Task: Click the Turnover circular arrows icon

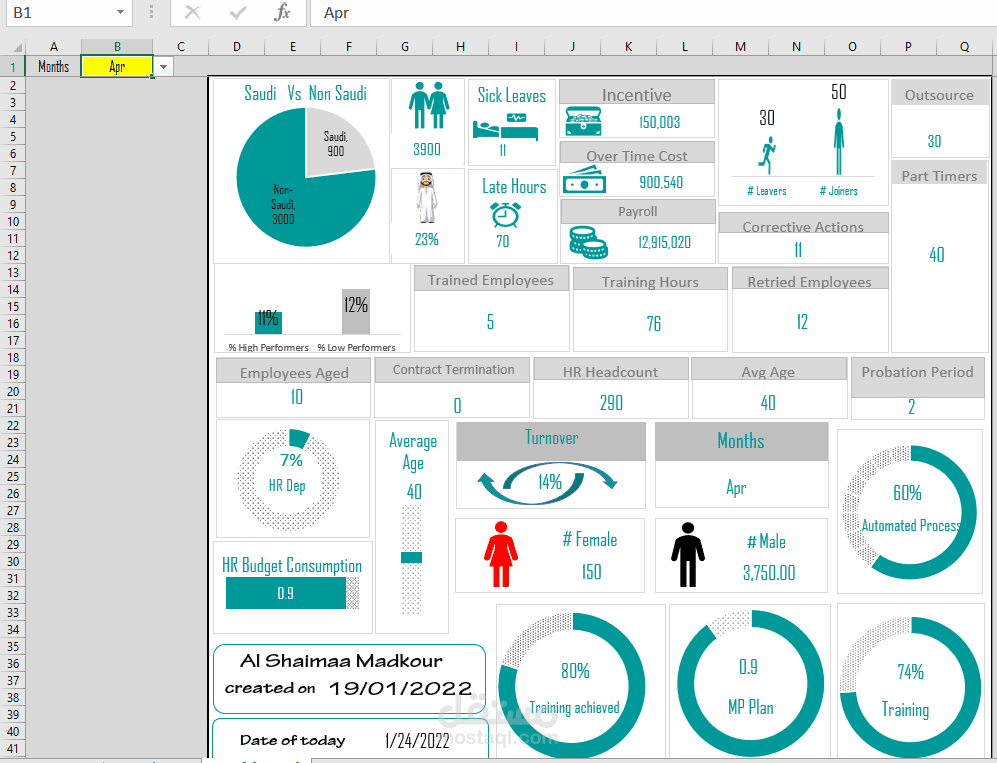Action: tap(547, 485)
